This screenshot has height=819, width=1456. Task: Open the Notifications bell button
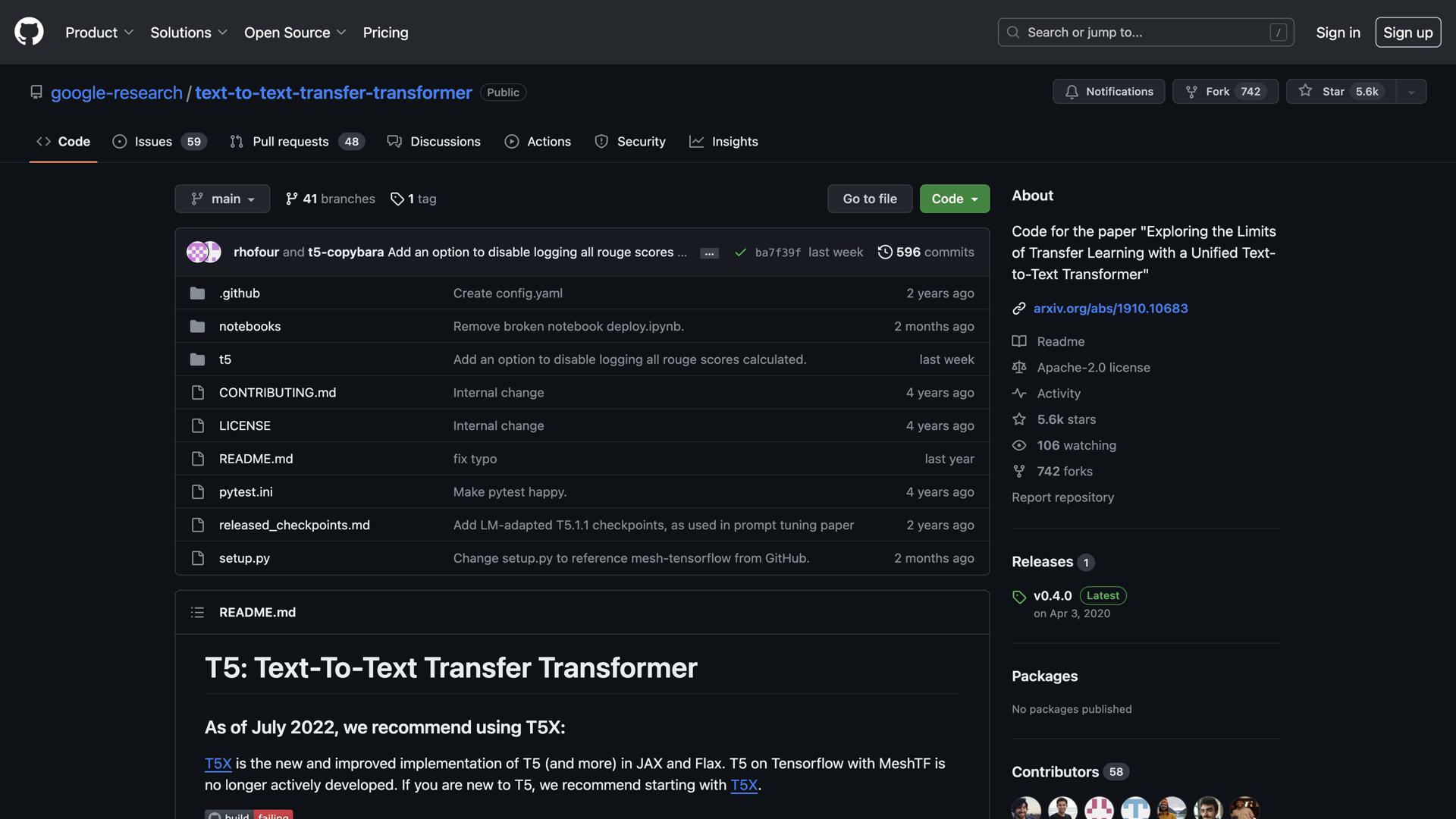click(1108, 92)
